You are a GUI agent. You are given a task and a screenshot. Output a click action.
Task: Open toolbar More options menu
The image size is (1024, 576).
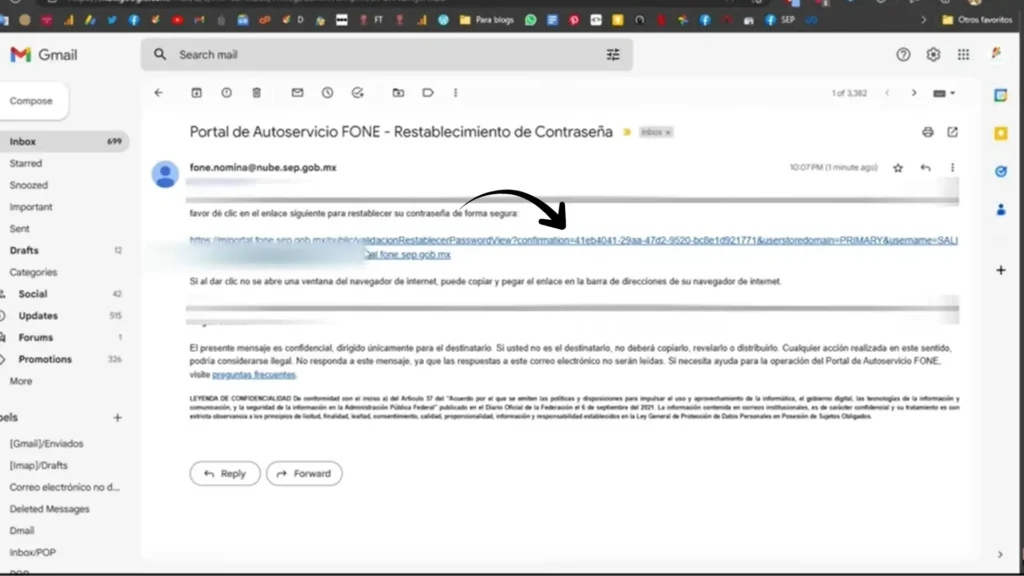click(x=455, y=93)
